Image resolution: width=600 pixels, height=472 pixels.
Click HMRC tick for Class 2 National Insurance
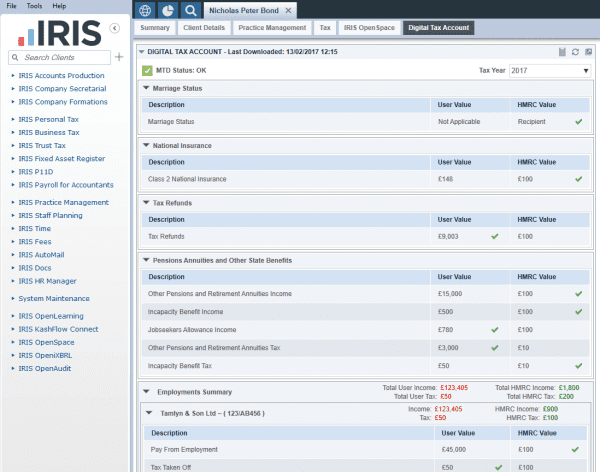point(579,179)
